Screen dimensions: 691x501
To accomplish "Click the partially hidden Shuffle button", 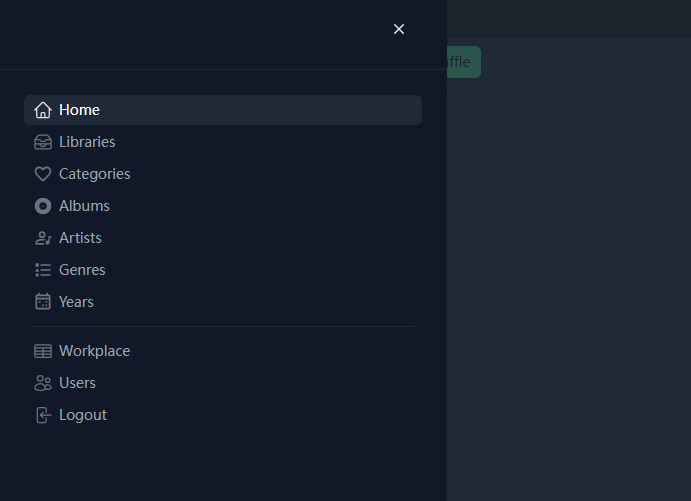I will point(464,62).
